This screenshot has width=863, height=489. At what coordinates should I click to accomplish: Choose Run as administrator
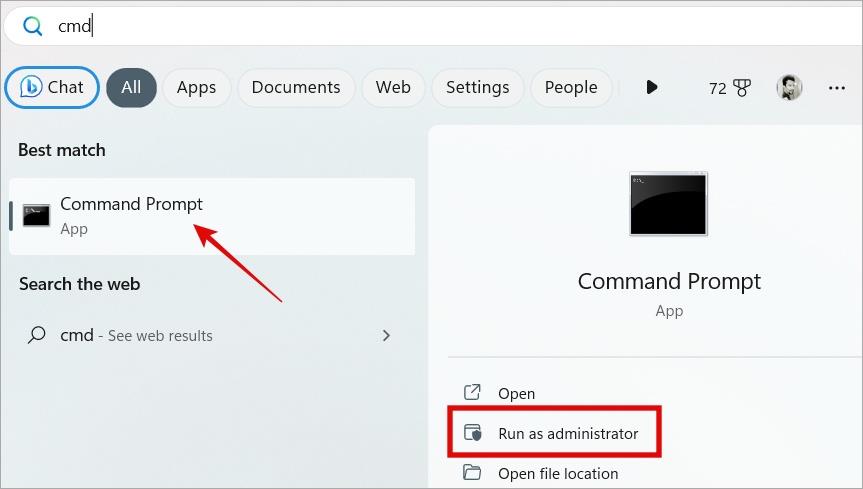(554, 433)
